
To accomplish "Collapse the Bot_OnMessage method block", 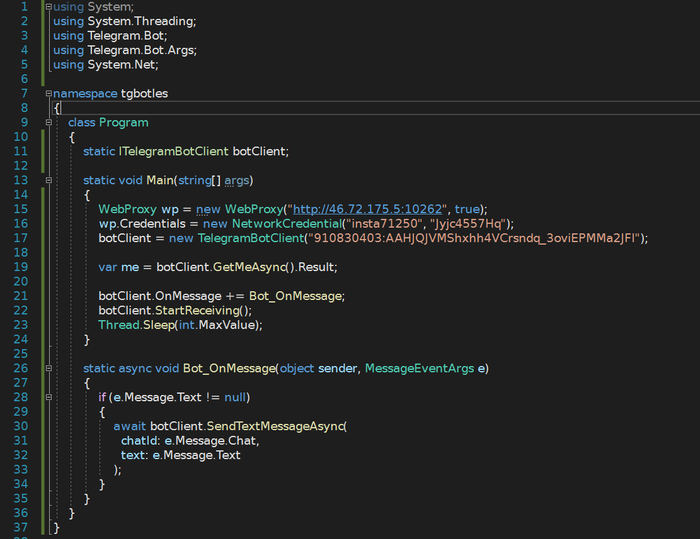I will 49,368.
